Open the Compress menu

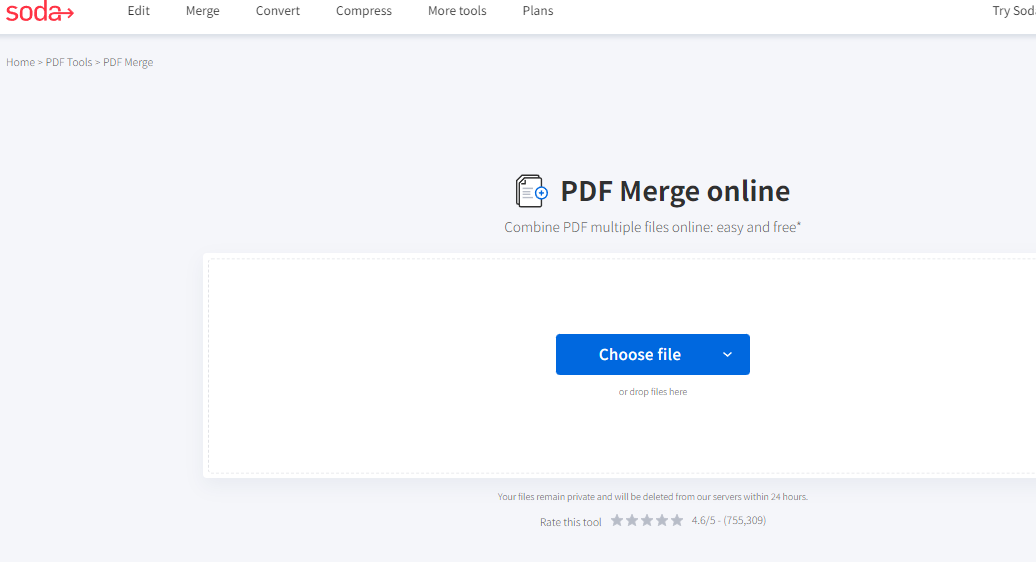[364, 11]
